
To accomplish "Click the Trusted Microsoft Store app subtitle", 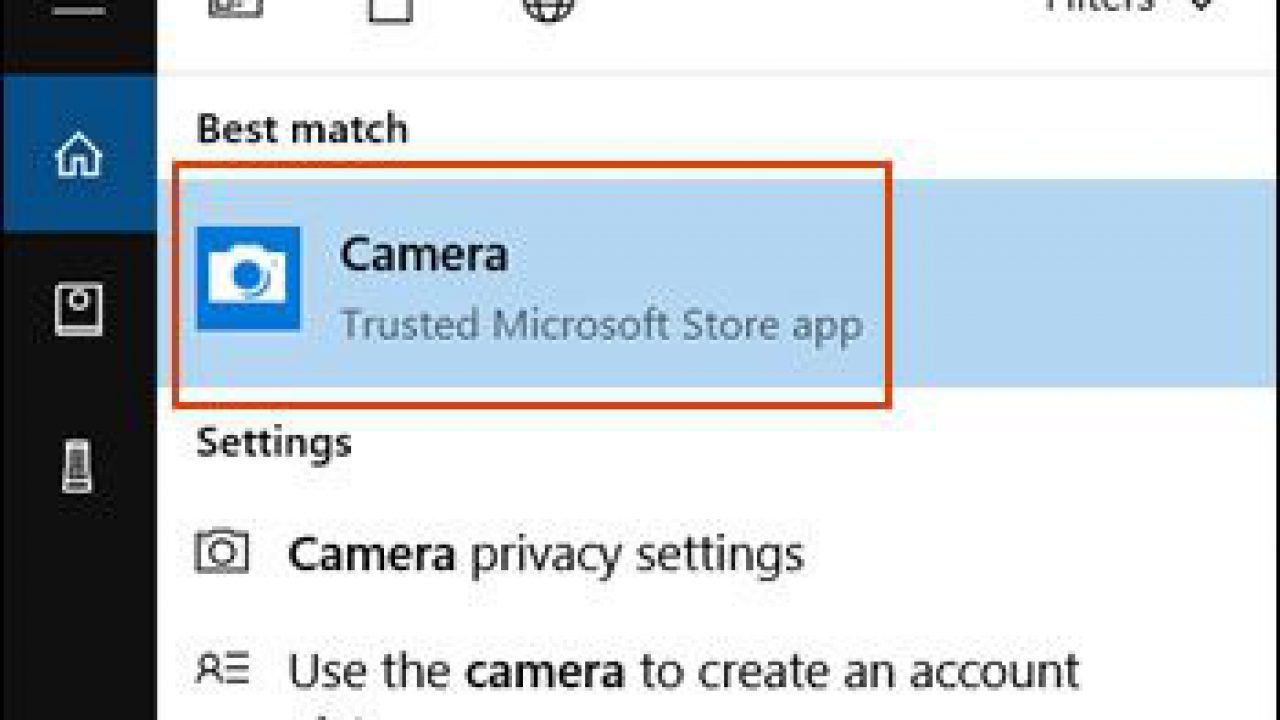I will point(601,326).
